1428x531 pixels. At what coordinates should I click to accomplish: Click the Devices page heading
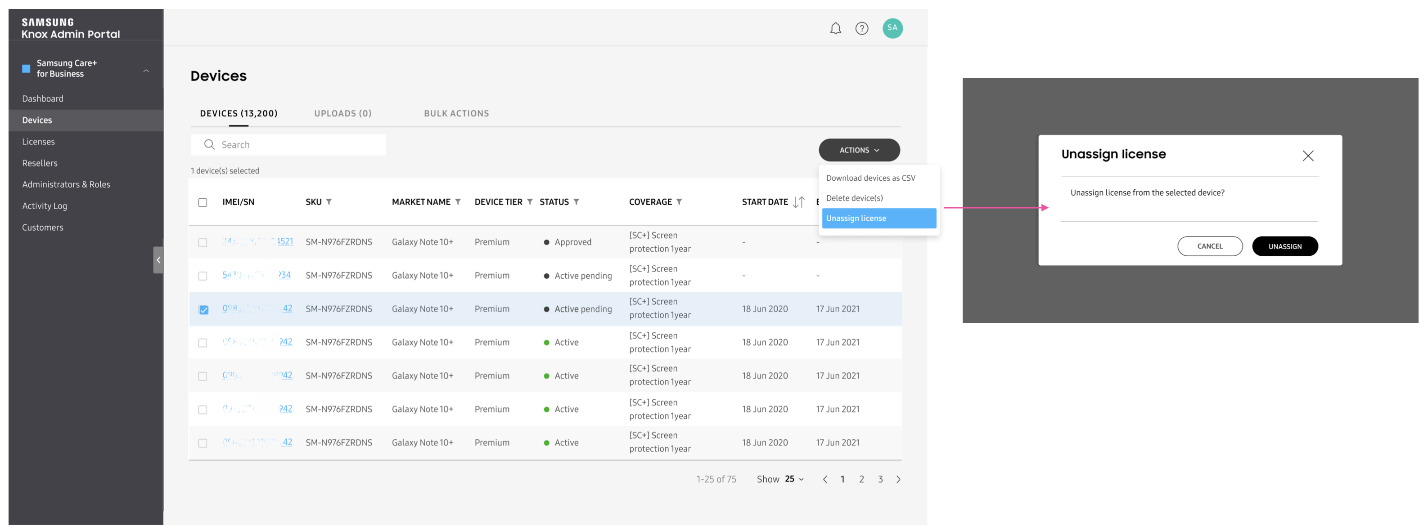218,76
